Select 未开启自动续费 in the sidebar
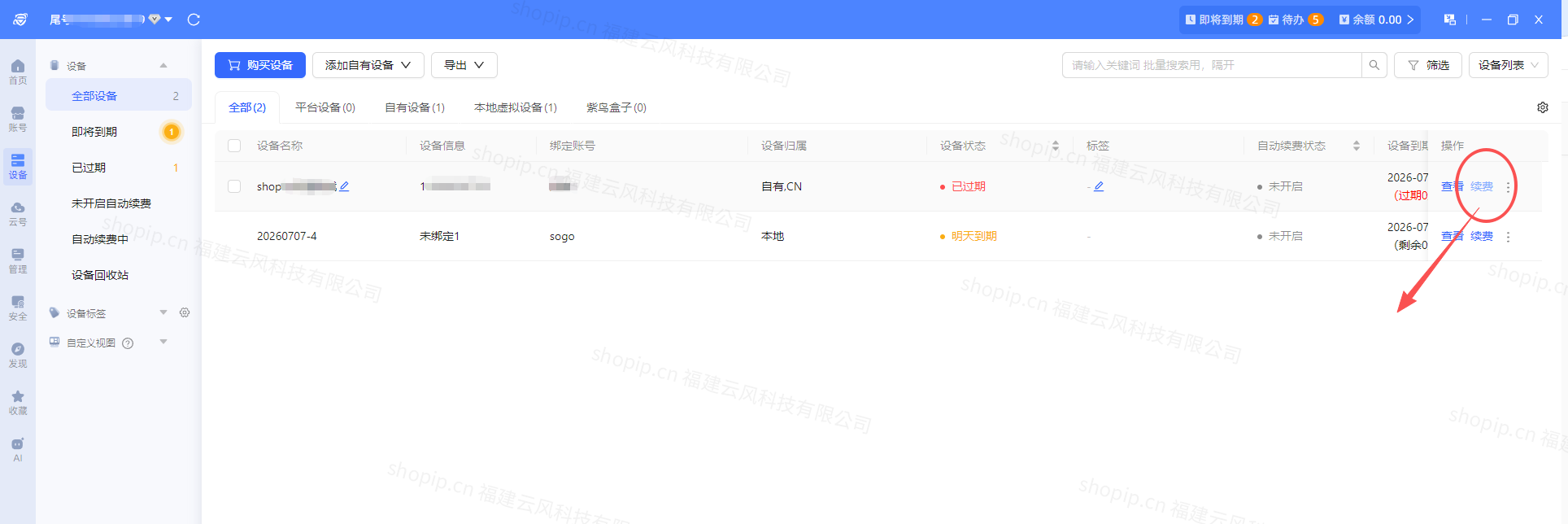The height and width of the screenshot is (524, 1568). click(x=119, y=203)
